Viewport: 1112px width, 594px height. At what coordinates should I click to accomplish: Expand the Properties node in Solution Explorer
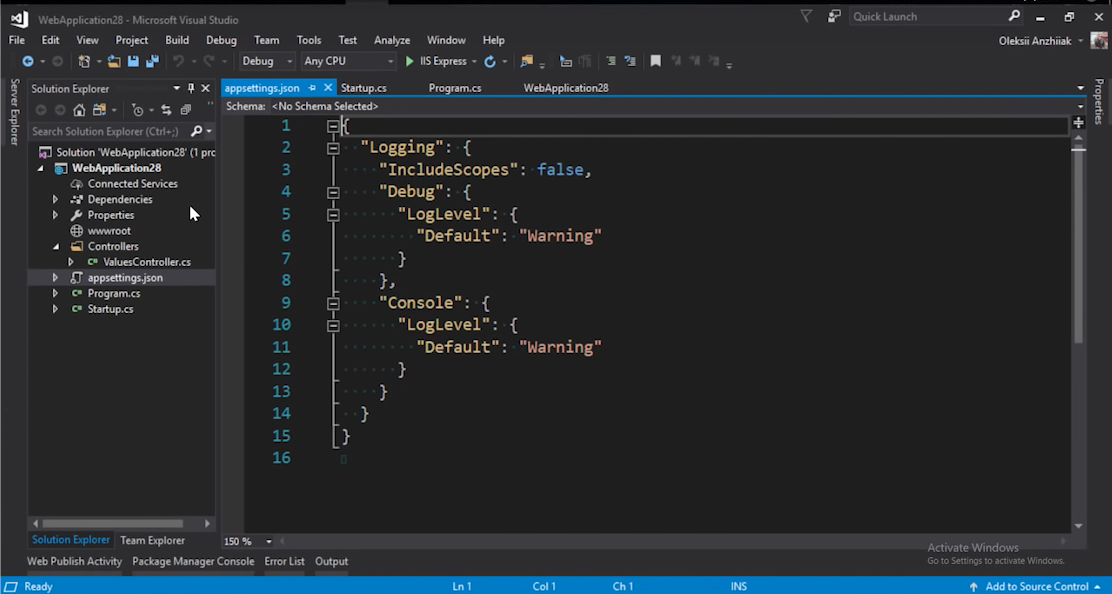coord(55,215)
